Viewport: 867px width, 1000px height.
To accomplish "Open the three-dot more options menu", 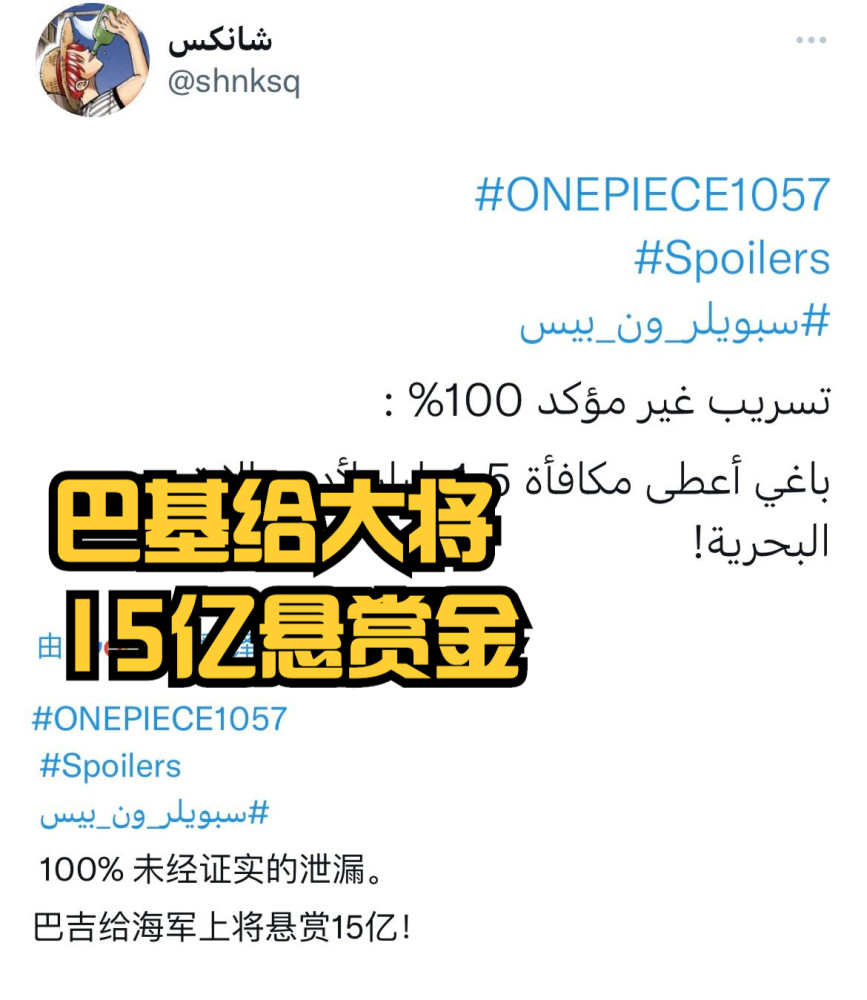I will [811, 40].
